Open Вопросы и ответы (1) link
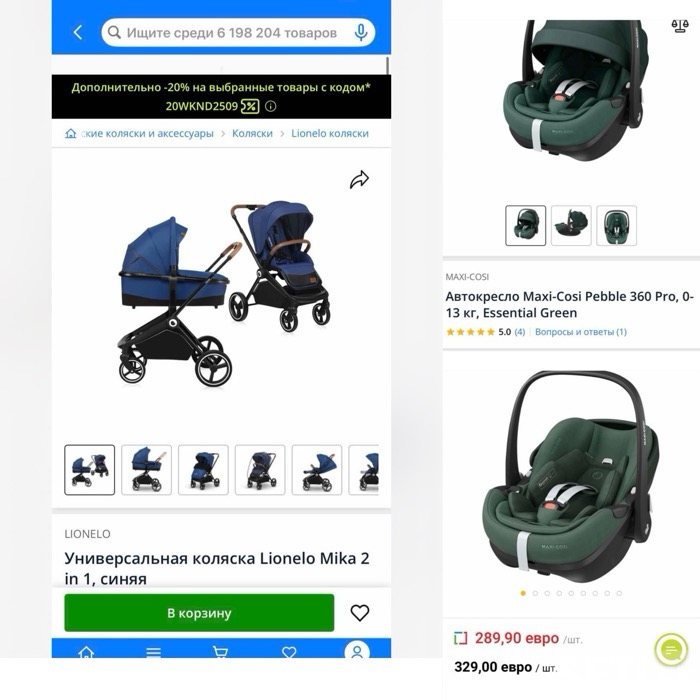Screen dimensions: 700x700 point(581,332)
